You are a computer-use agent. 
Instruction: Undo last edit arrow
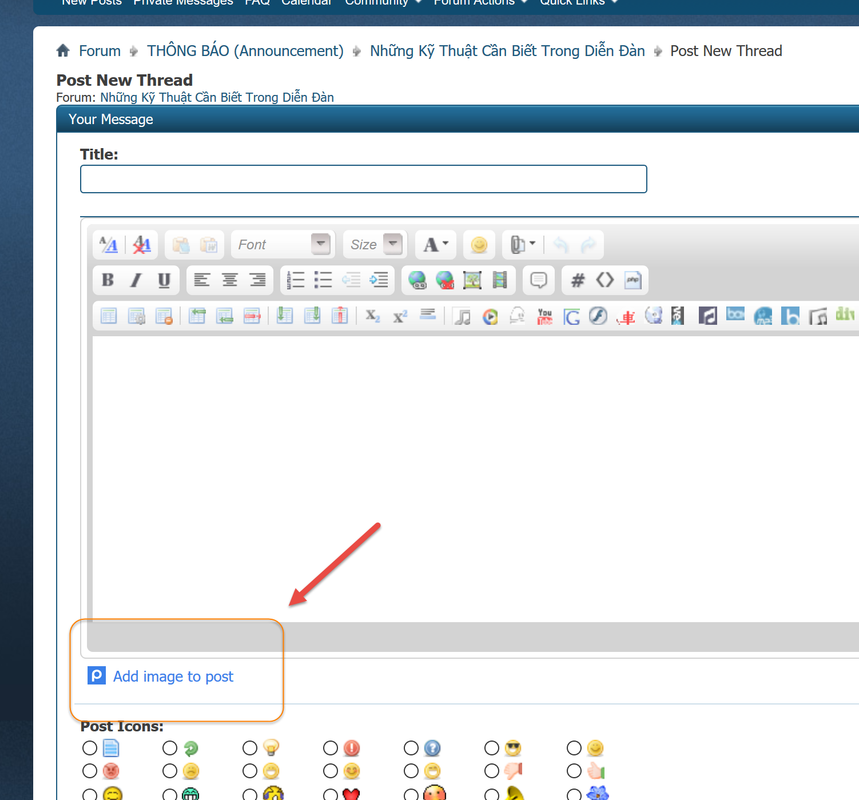[x=560, y=244]
